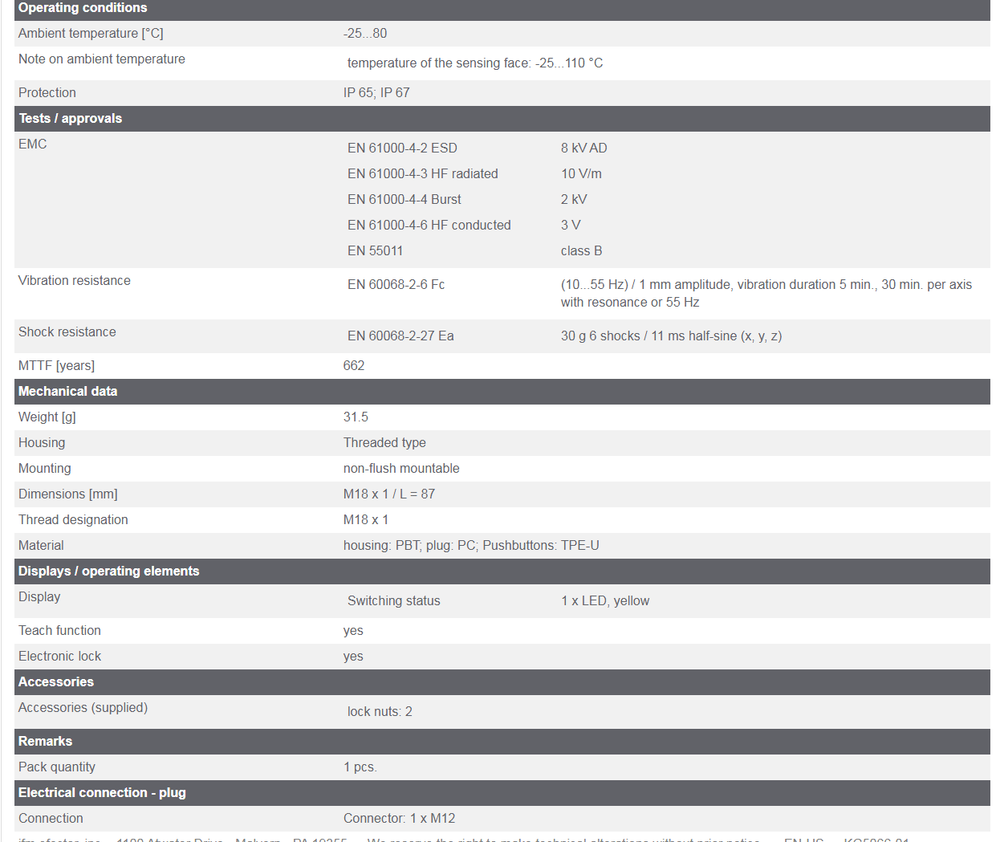Image resolution: width=1000 pixels, height=842 pixels.
Task: Select the IP 65; IP 67 protection value
Action: 376,92
